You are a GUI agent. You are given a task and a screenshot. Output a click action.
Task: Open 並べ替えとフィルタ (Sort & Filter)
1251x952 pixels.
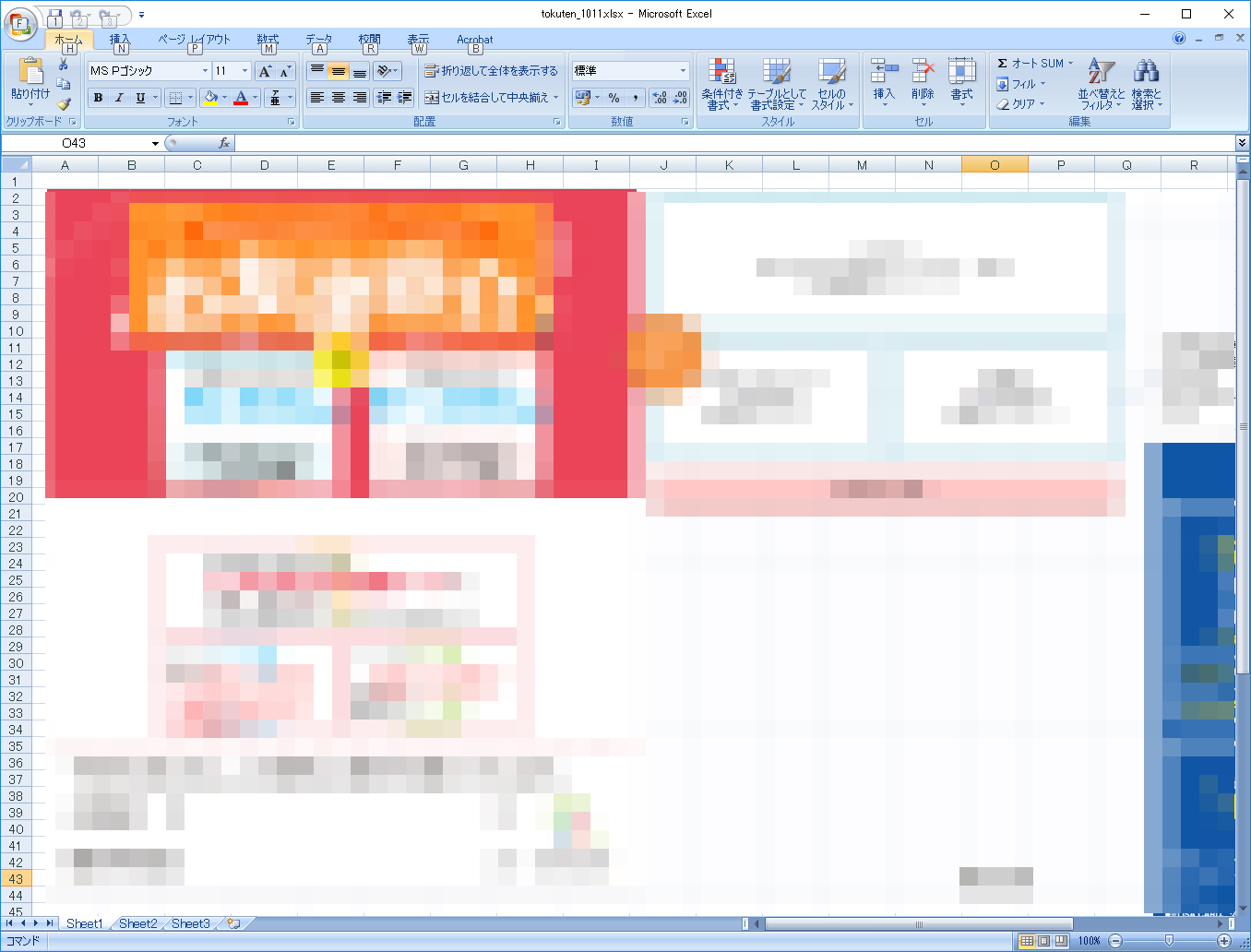pyautogui.click(x=1101, y=85)
